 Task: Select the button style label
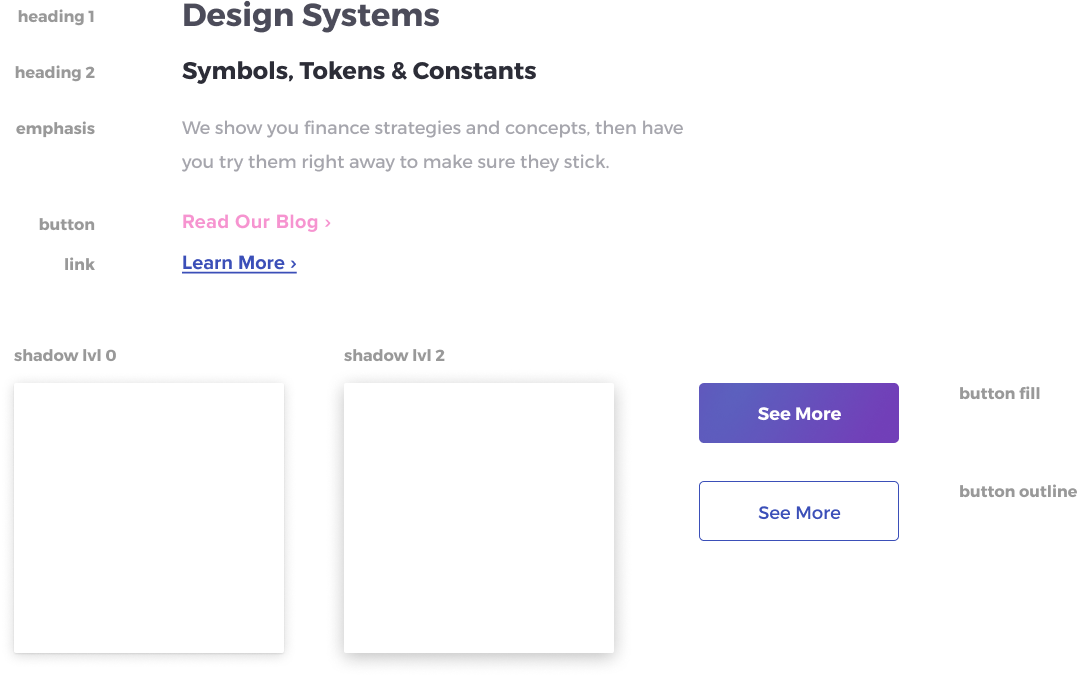point(67,225)
